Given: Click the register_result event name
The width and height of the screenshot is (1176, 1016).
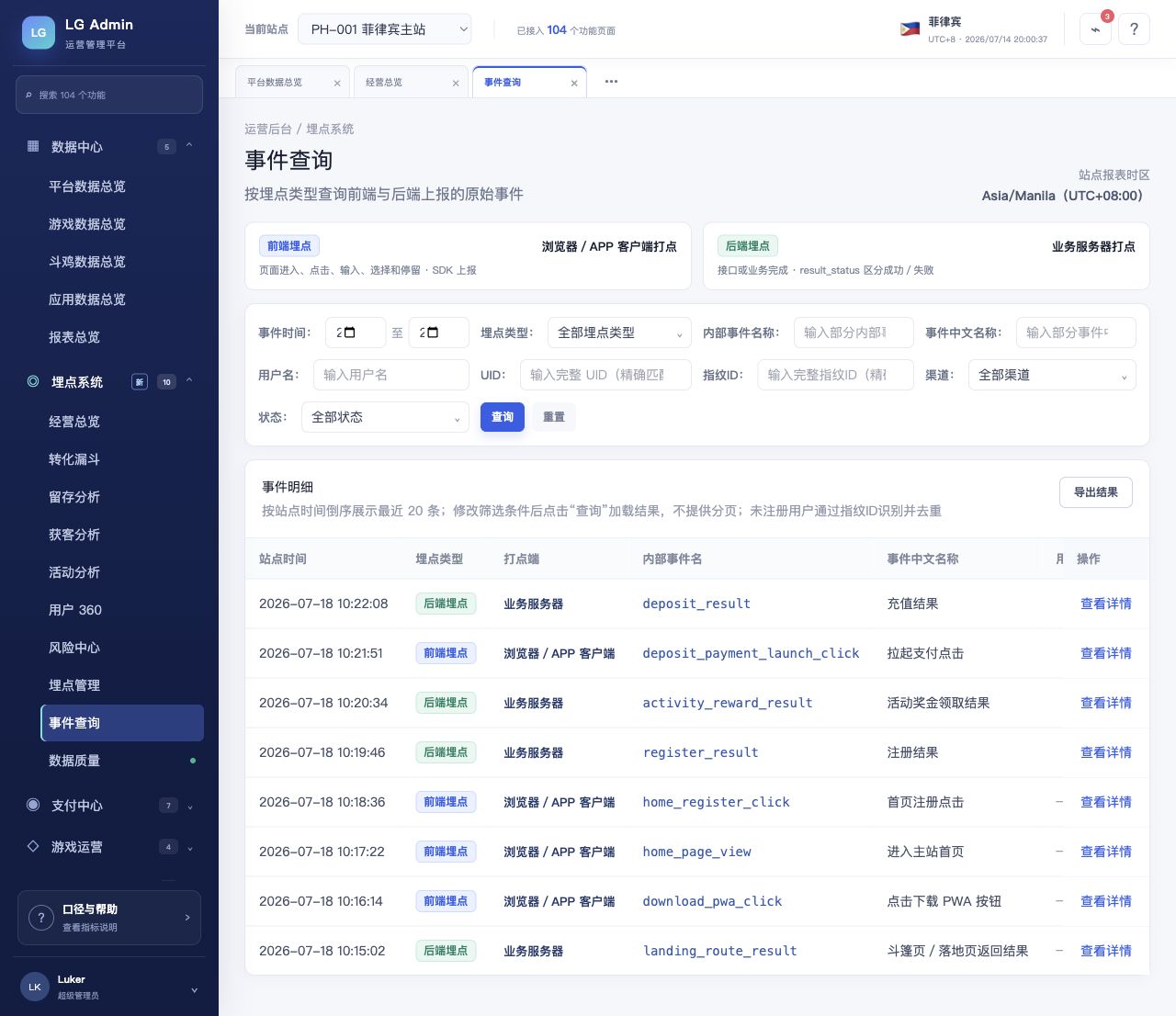Looking at the screenshot, I should (701, 752).
